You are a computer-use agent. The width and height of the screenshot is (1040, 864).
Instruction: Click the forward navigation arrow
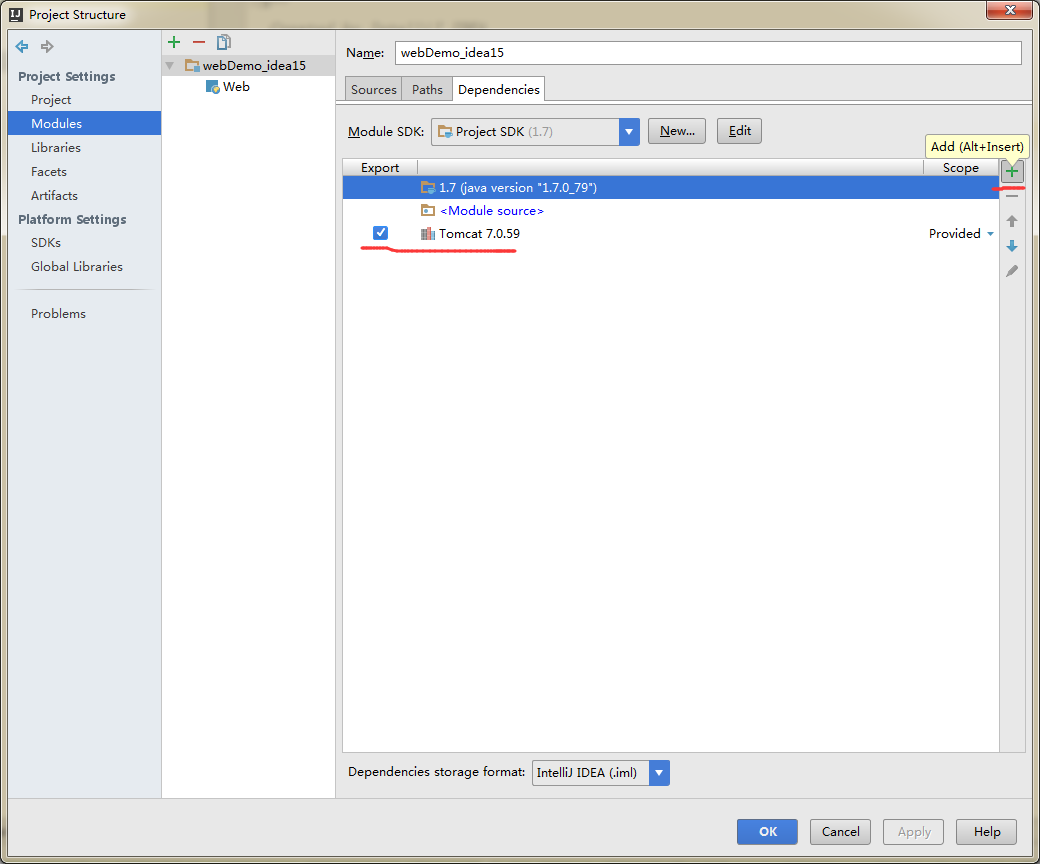click(47, 46)
